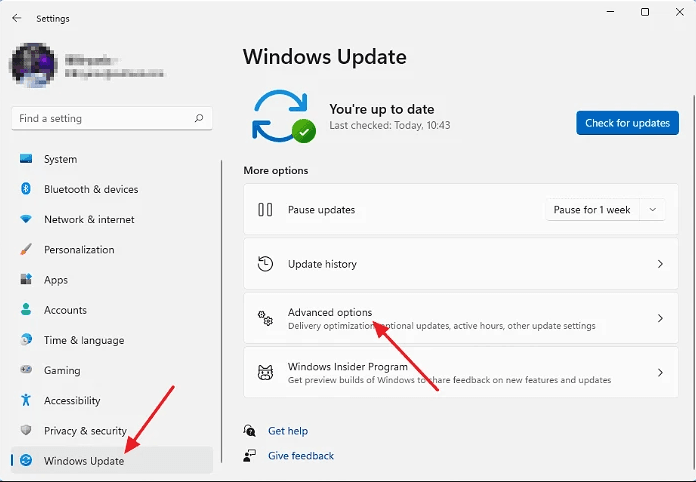The width and height of the screenshot is (696, 482).
Task: Click the search magnifier icon
Action: (x=199, y=118)
